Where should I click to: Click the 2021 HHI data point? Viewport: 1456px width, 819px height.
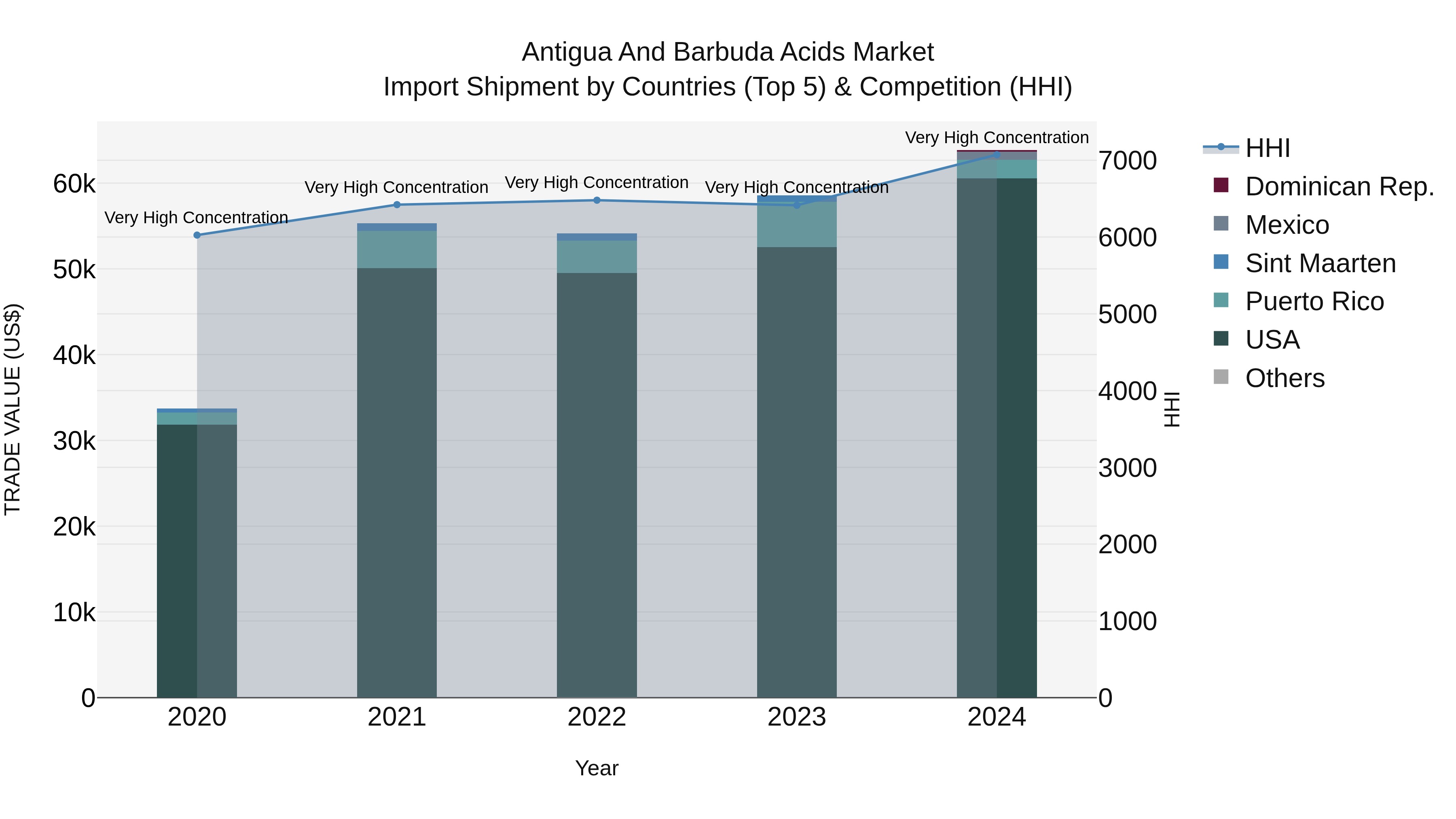(x=397, y=205)
